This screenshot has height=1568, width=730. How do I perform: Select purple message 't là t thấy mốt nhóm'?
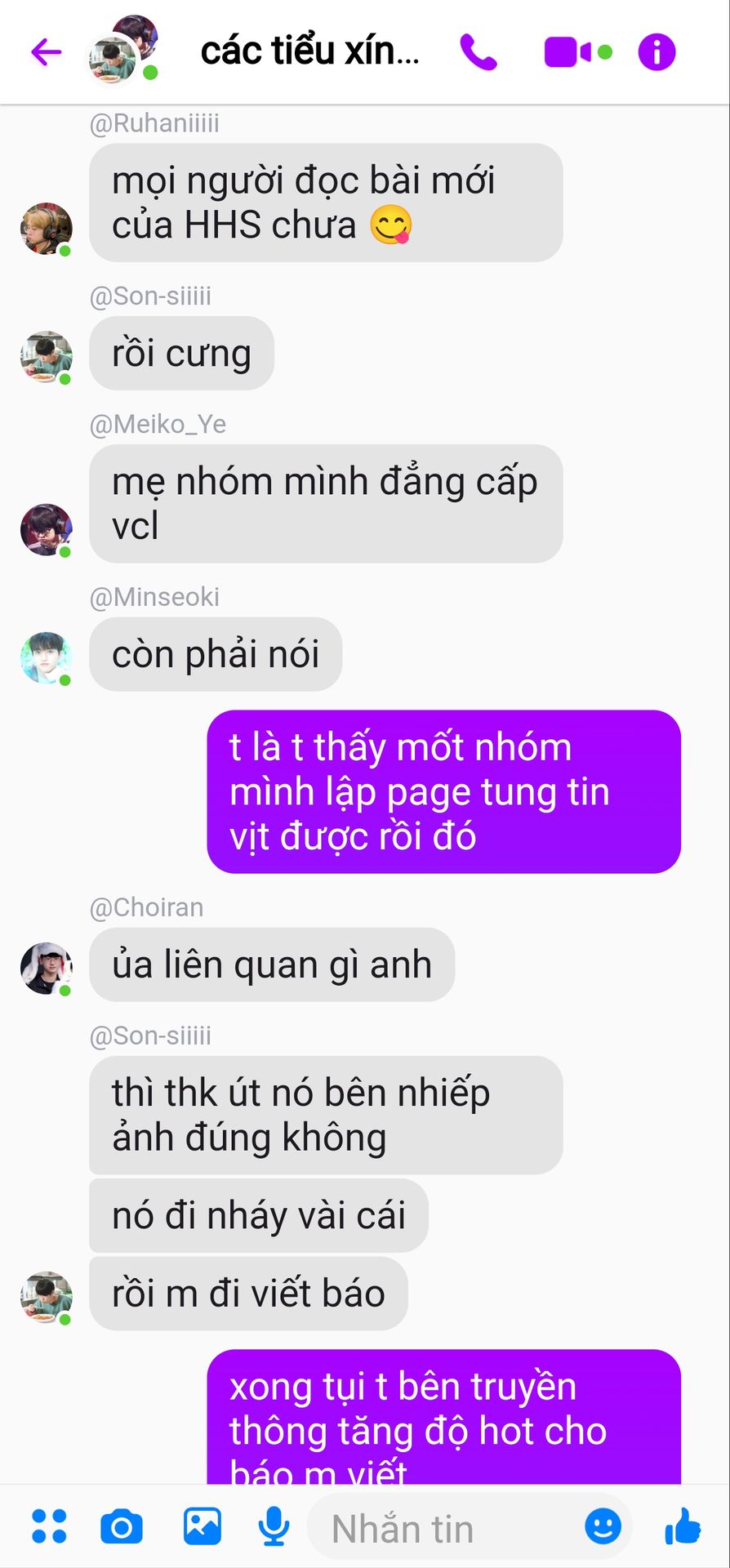pyautogui.click(x=443, y=791)
